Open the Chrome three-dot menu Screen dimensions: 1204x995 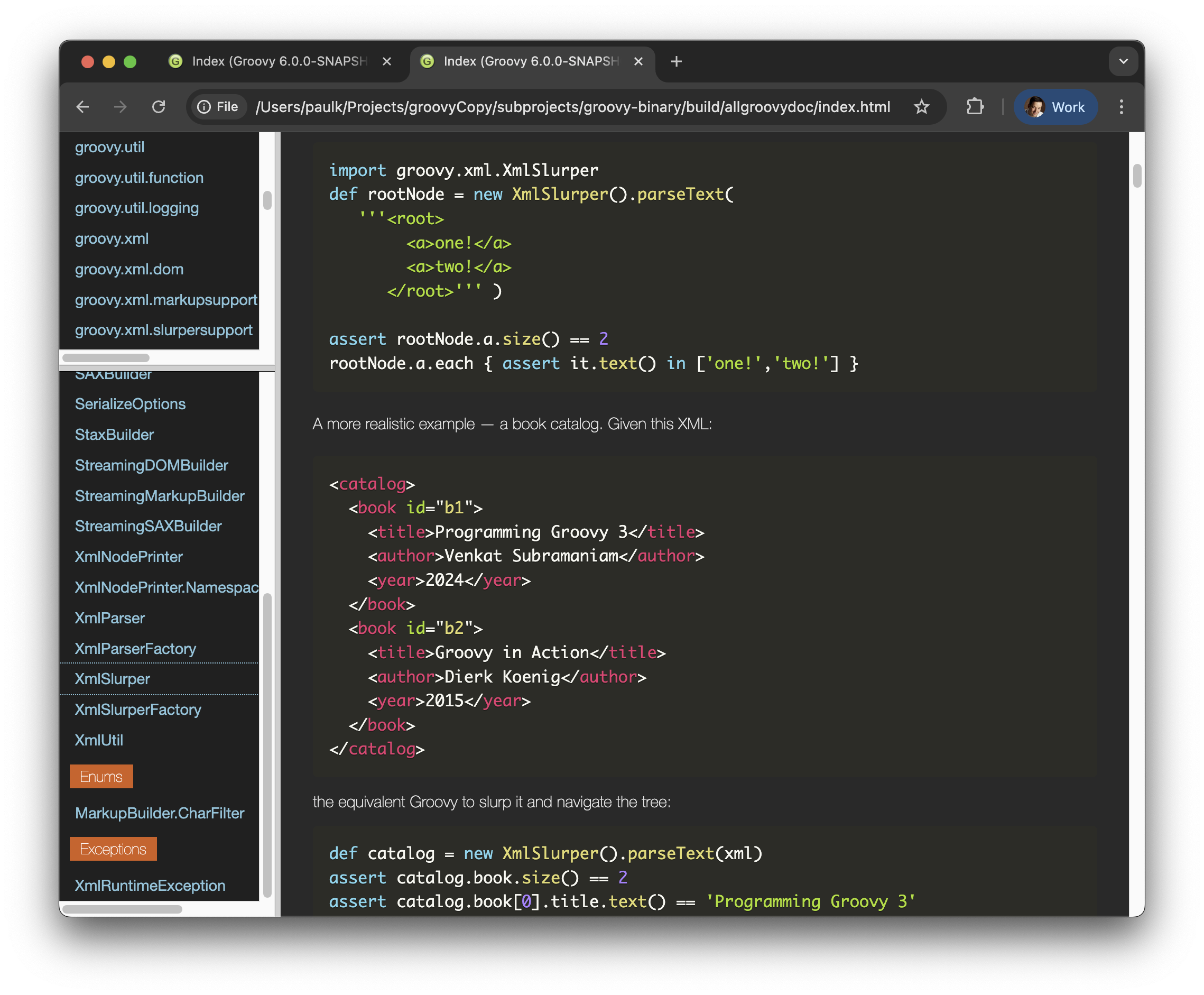tap(1121, 107)
